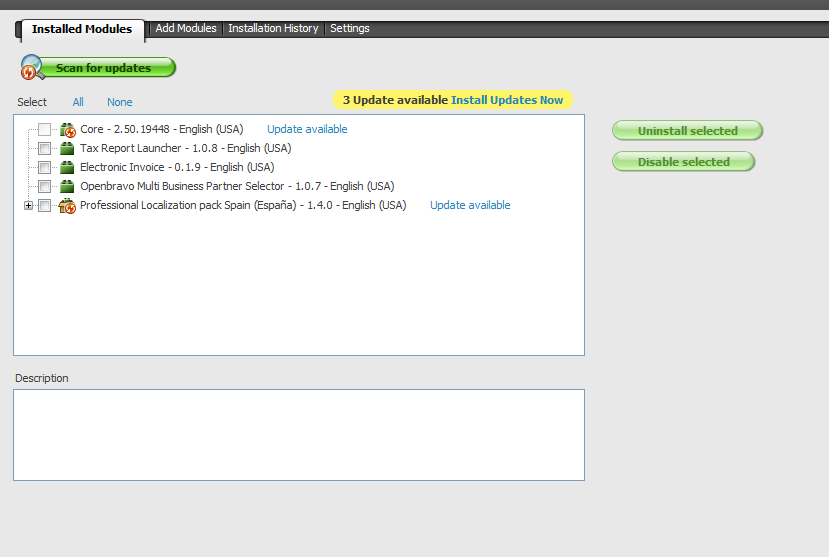Image resolution: width=829 pixels, height=557 pixels.
Task: Check the Openbravo Multi Business Partner Selector checkbox
Action: pos(44,187)
